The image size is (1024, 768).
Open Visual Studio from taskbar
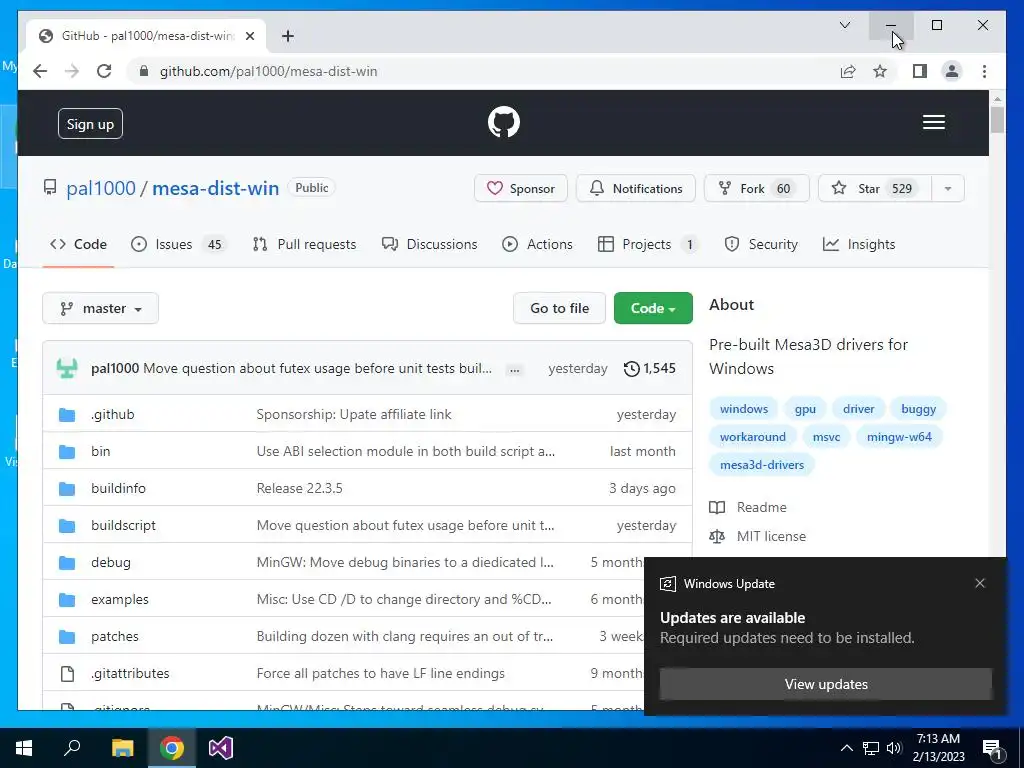pyautogui.click(x=221, y=748)
